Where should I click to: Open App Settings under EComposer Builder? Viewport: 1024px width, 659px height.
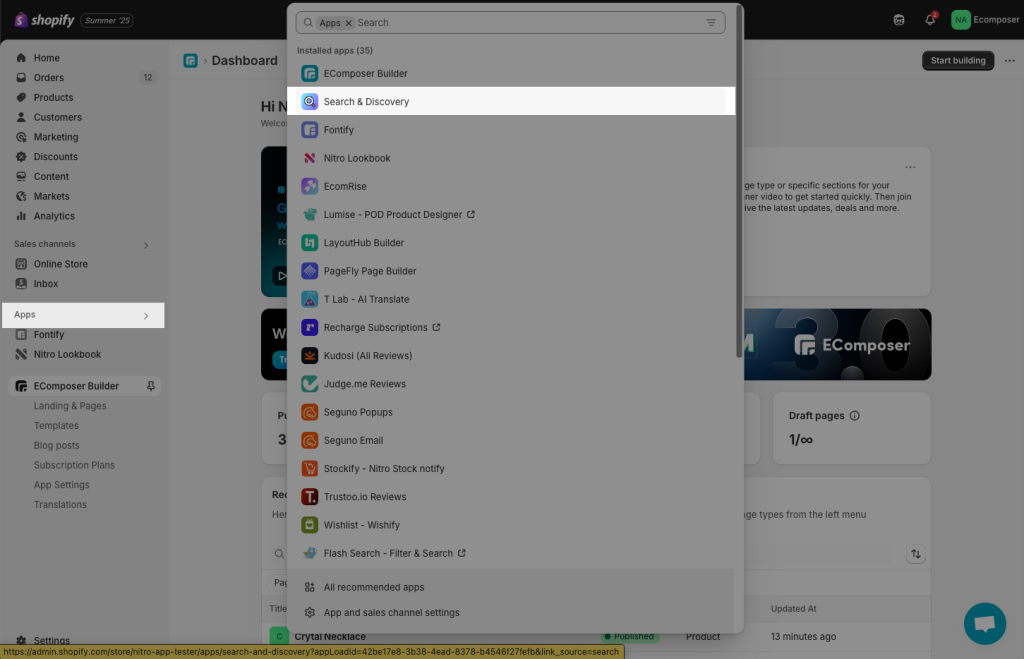pyautogui.click(x=61, y=485)
